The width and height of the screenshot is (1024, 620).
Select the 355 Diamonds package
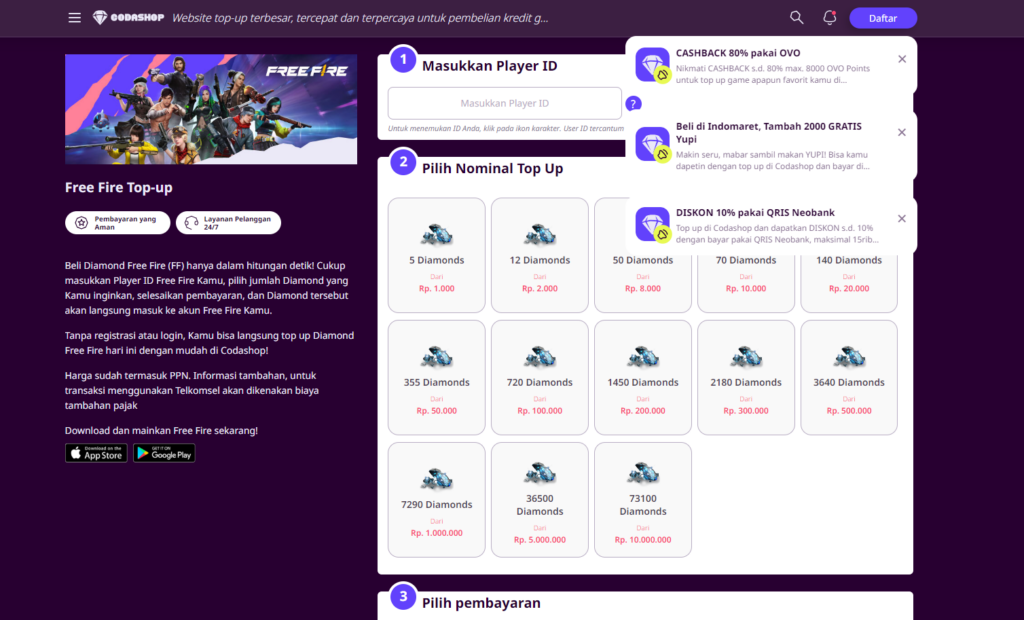[x=437, y=378]
